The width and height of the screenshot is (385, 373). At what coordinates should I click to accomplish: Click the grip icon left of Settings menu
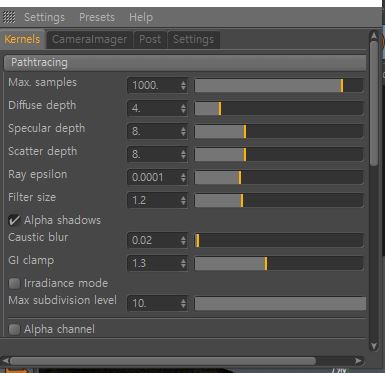(9, 17)
